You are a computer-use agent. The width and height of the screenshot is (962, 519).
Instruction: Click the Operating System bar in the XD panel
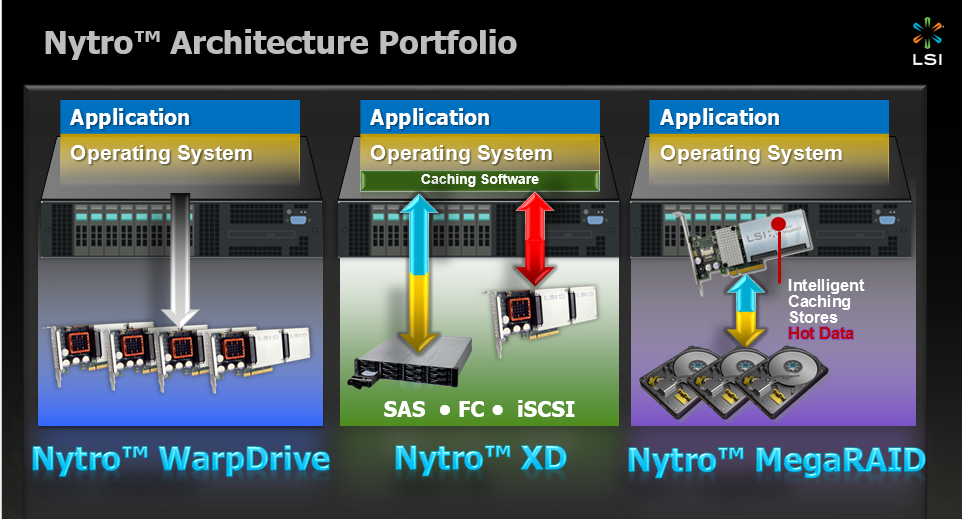pyautogui.click(x=480, y=153)
